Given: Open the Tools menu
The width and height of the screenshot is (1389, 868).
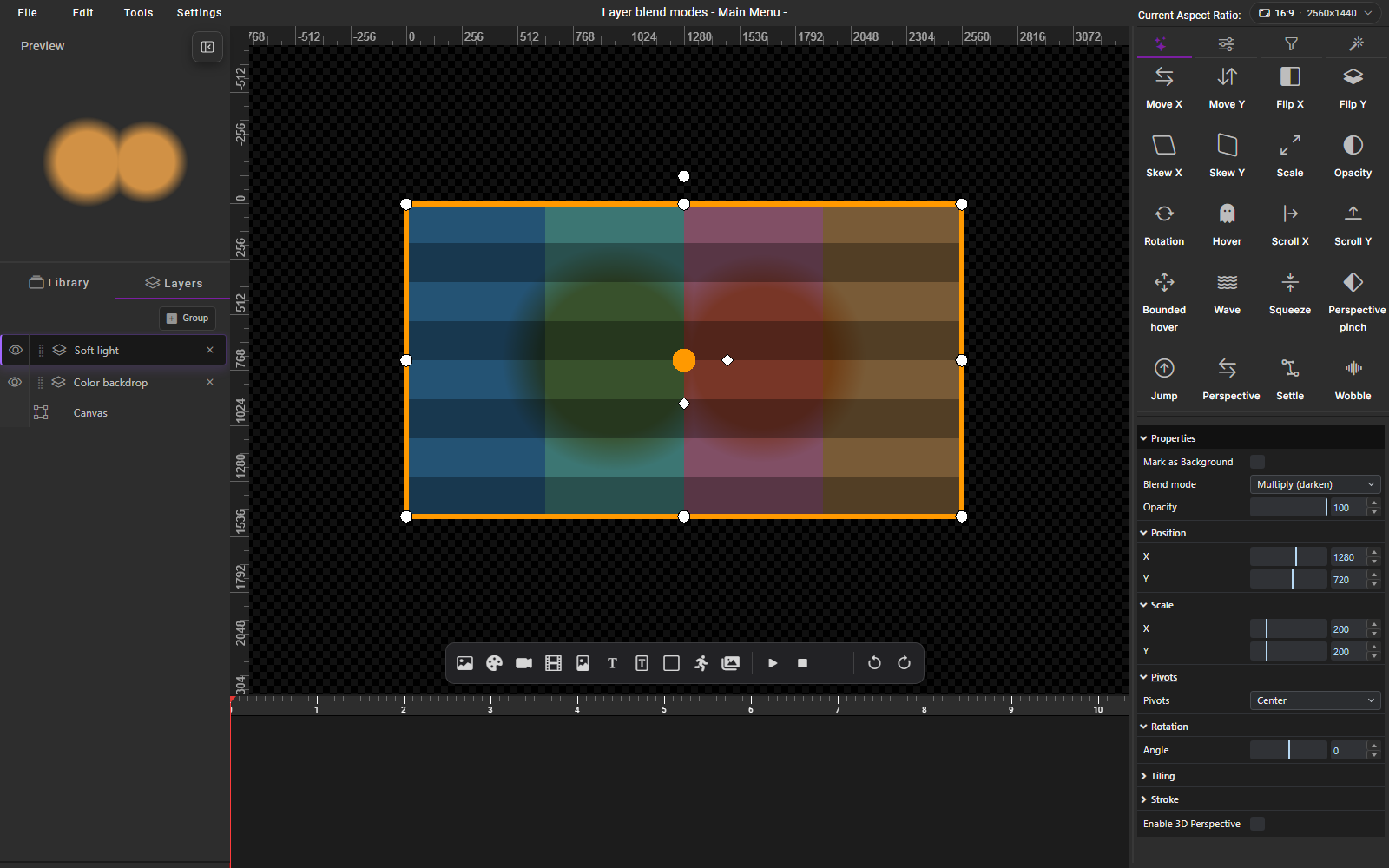Looking at the screenshot, I should click(x=138, y=12).
